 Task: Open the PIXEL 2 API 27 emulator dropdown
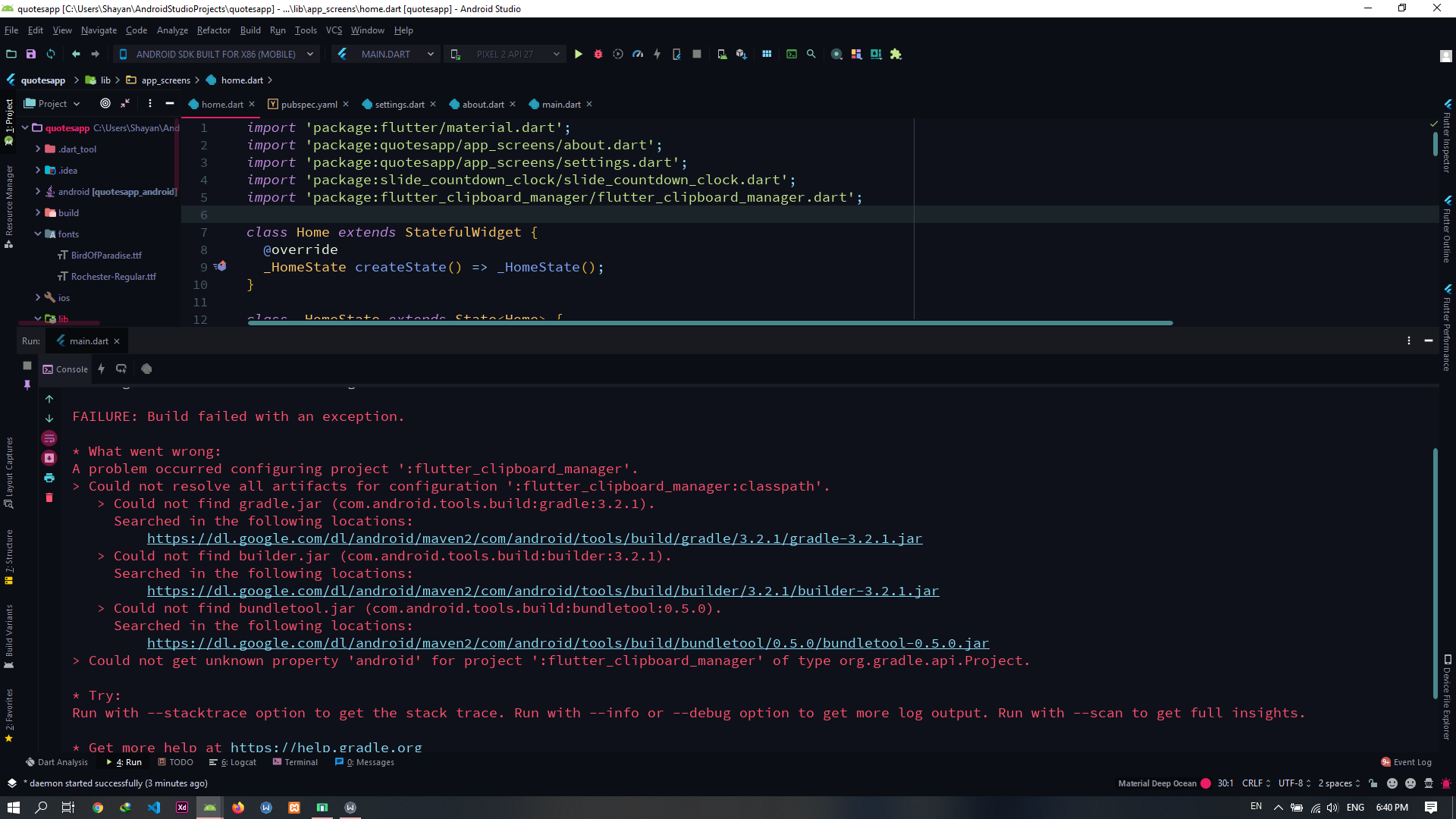(x=505, y=55)
